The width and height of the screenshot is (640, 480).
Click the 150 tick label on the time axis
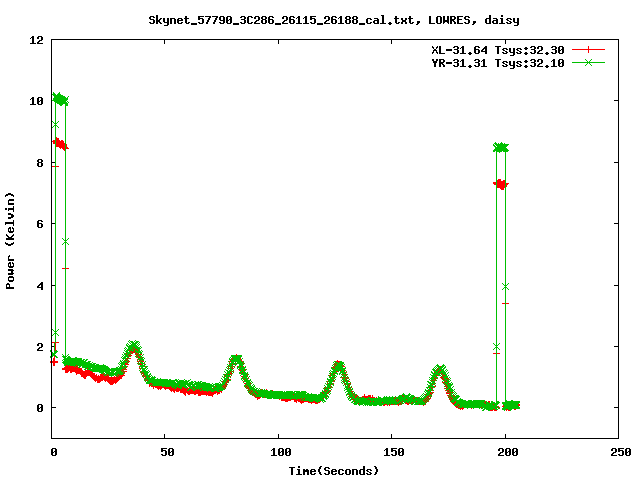392,453
